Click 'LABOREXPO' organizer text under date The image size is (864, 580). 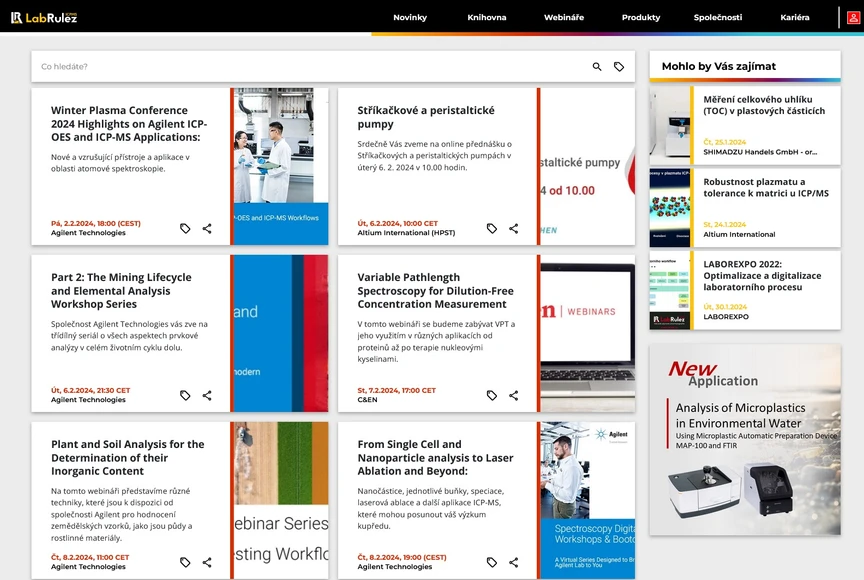tap(726, 317)
